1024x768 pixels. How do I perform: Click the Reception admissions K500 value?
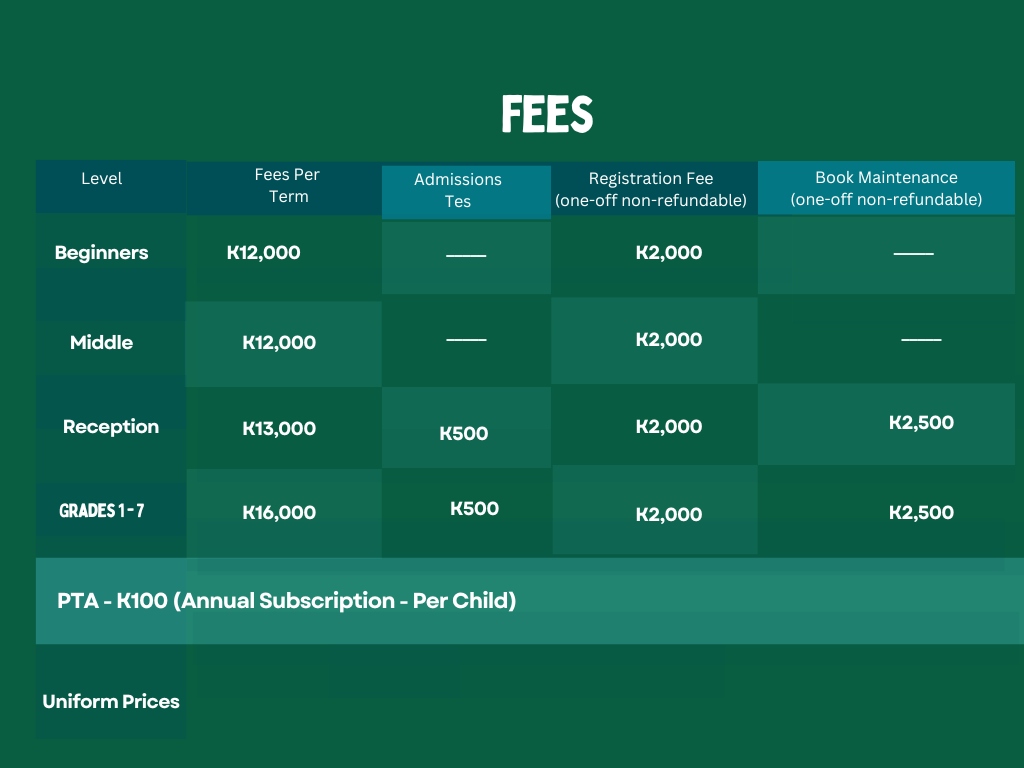(x=464, y=434)
